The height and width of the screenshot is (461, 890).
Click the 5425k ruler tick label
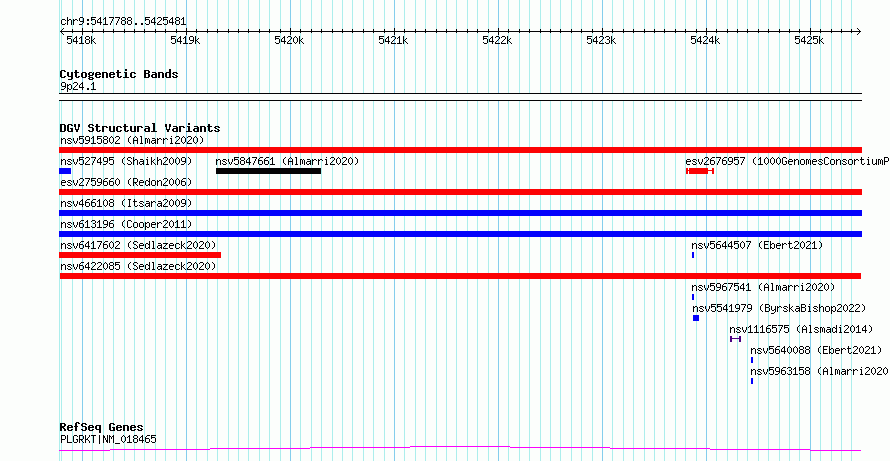click(x=808, y=40)
